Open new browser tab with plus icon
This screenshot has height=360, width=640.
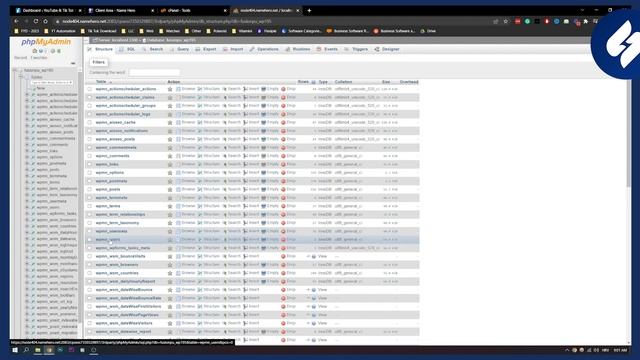309,11
